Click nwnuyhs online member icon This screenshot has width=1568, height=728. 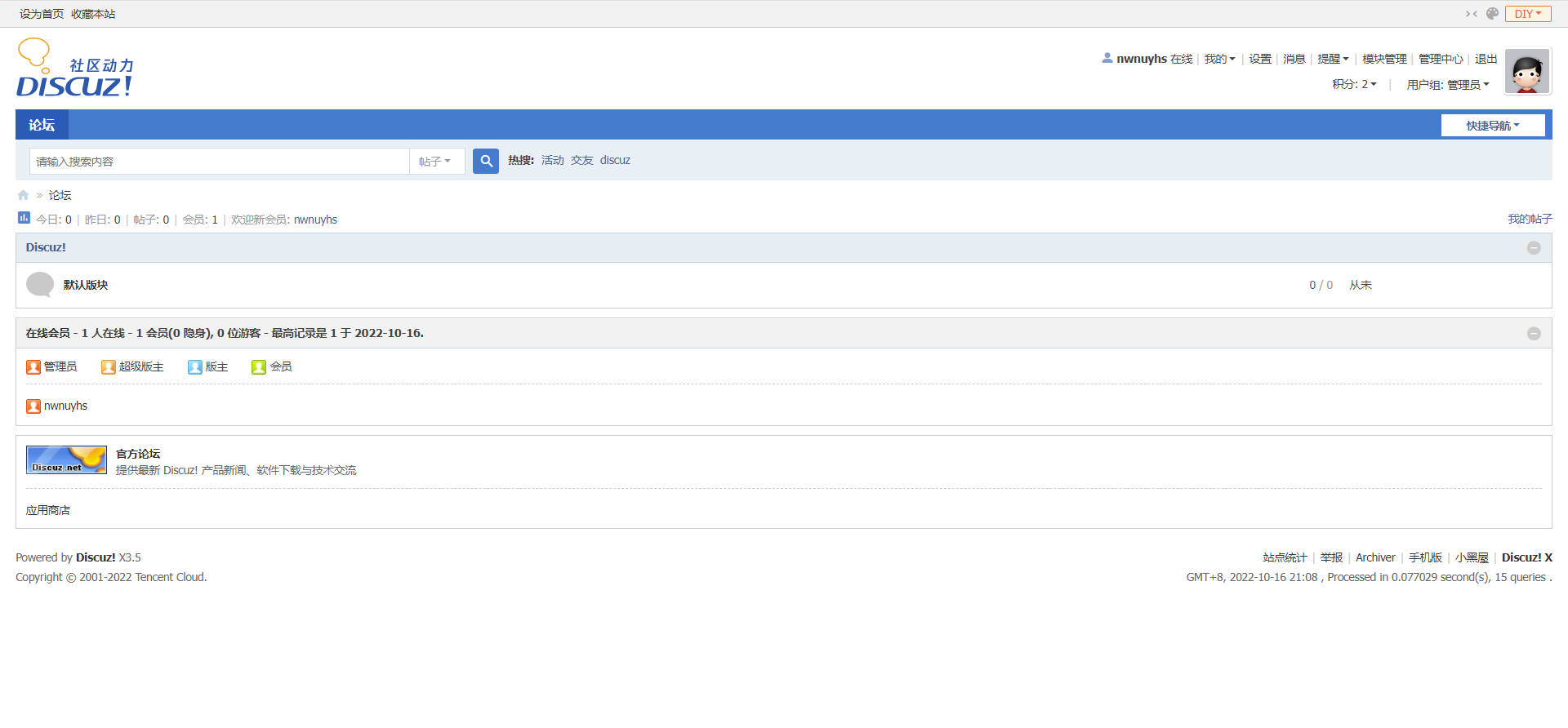[33, 406]
